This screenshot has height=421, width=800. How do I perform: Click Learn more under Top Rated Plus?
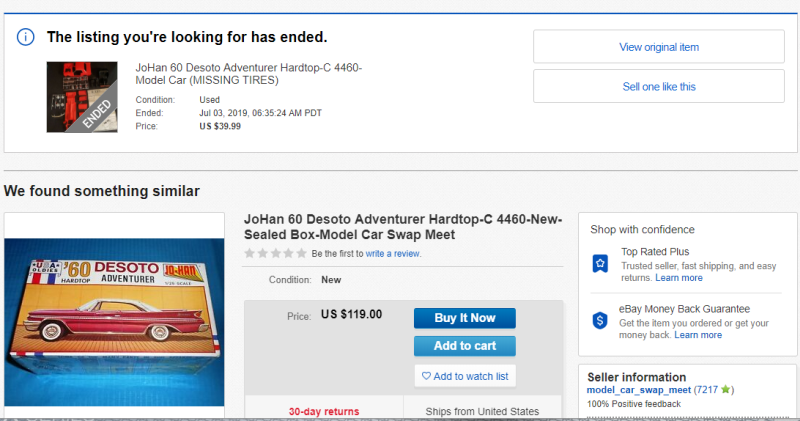point(678,278)
